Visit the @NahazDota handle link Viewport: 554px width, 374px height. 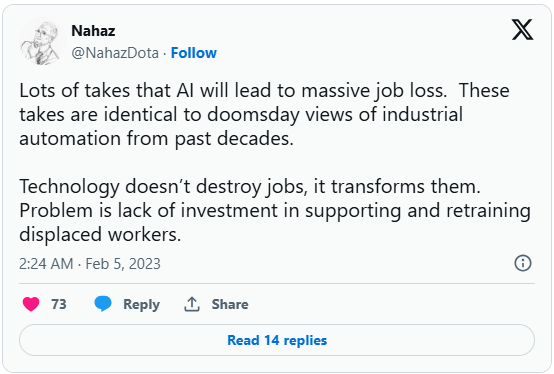pyautogui.click(x=115, y=53)
